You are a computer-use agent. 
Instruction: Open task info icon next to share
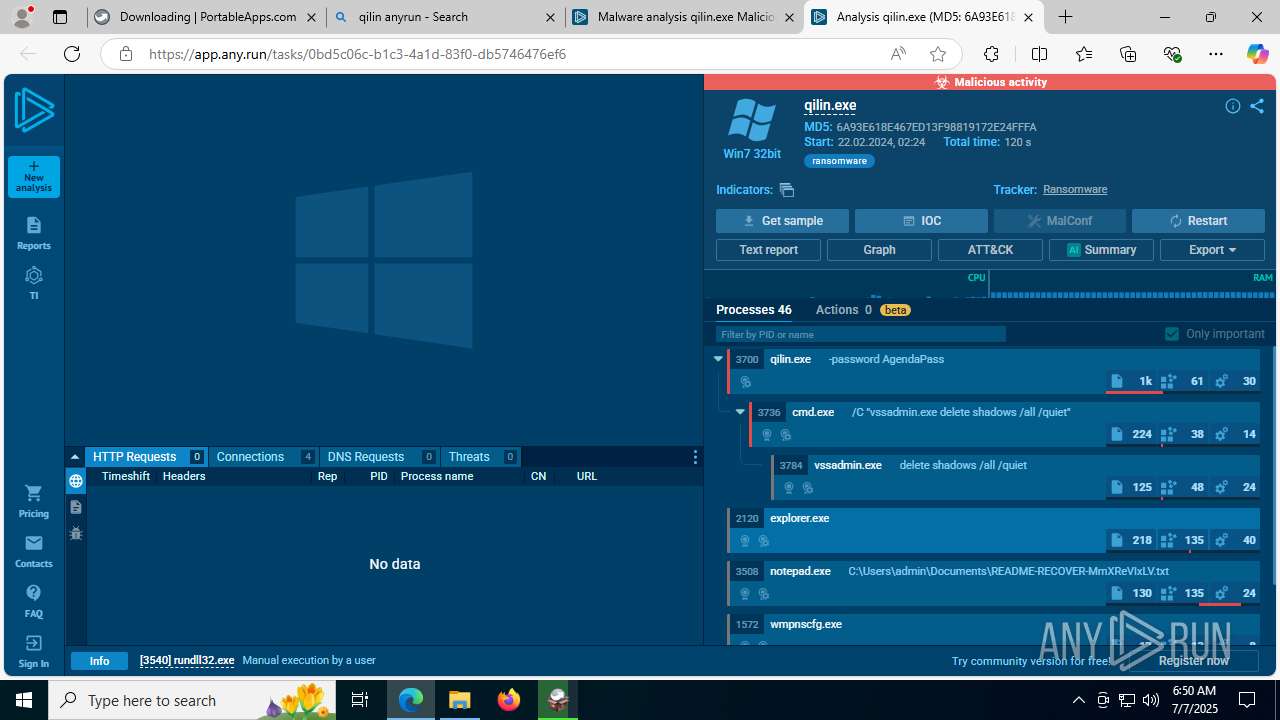[x=1233, y=106]
